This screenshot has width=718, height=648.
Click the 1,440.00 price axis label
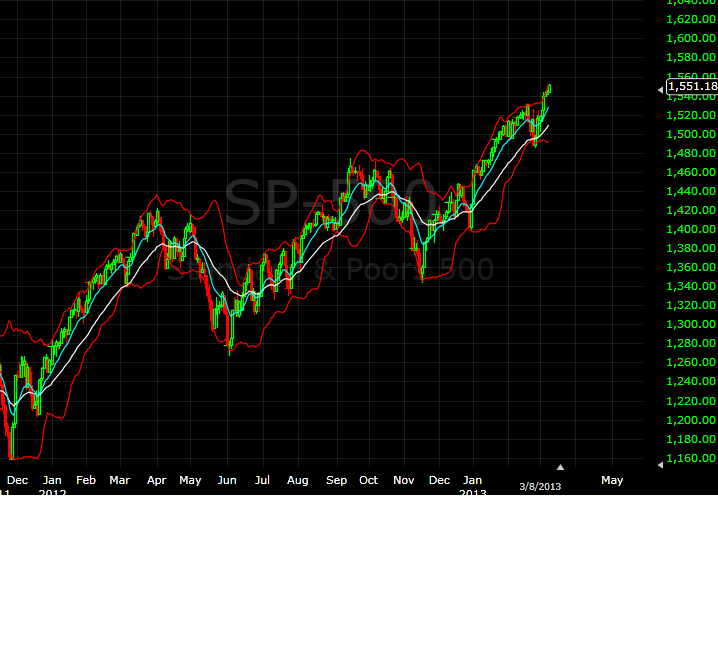[x=691, y=191]
